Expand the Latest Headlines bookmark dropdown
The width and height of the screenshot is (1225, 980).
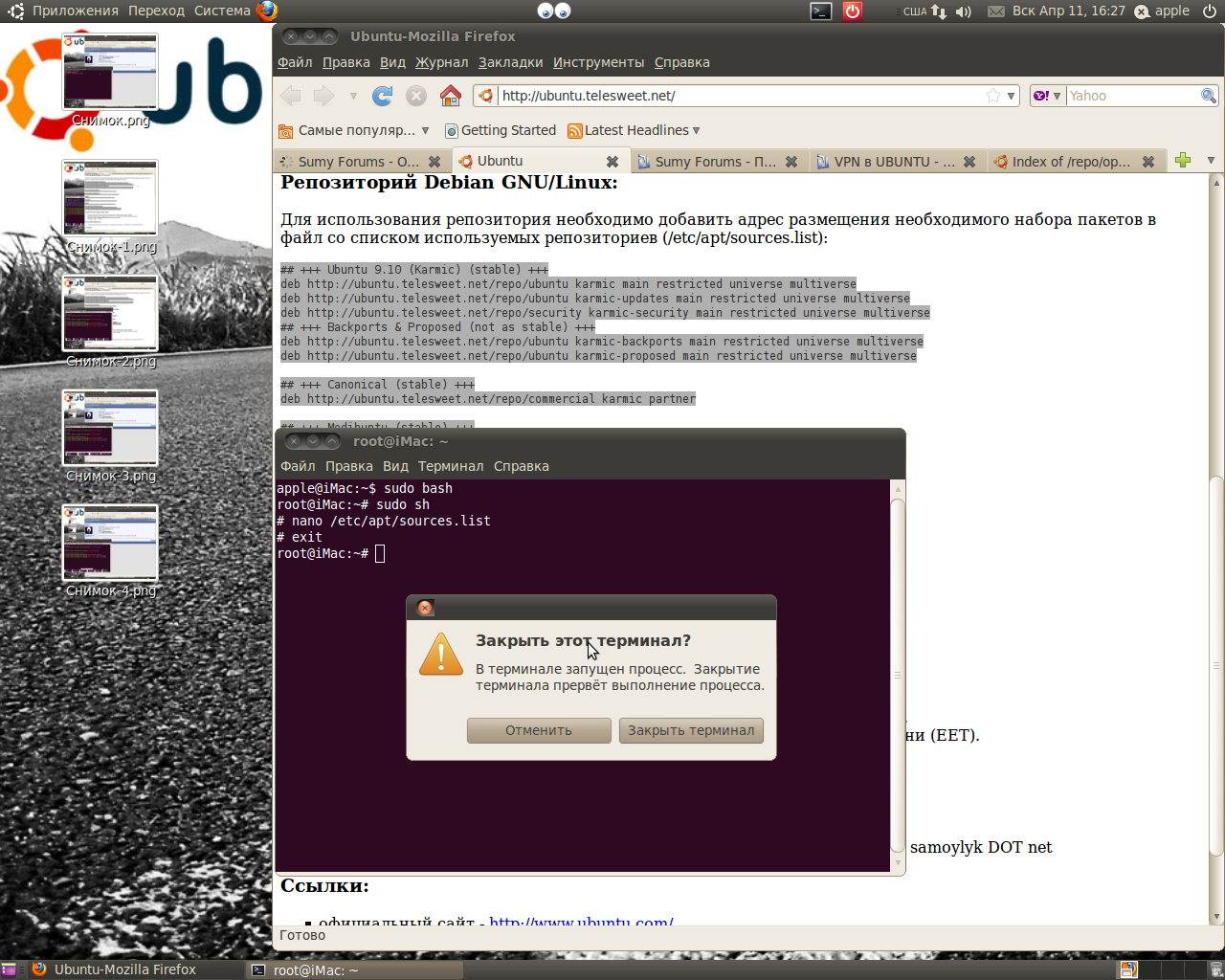click(696, 130)
